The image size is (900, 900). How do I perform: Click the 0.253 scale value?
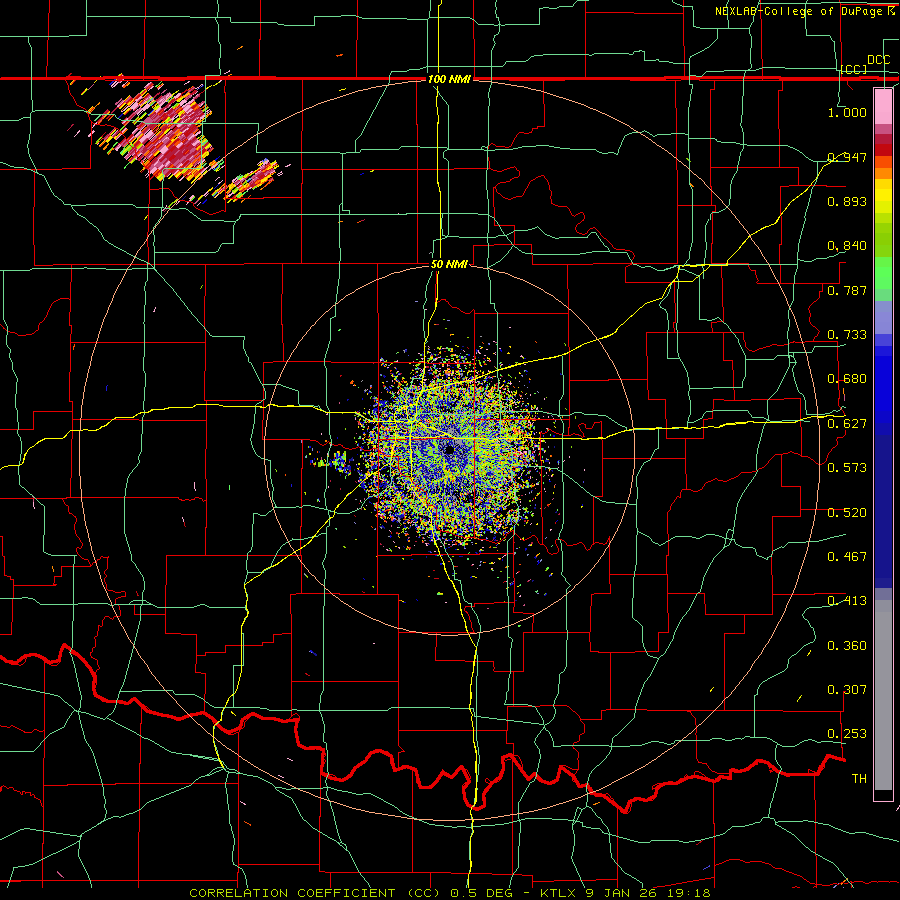(x=847, y=734)
